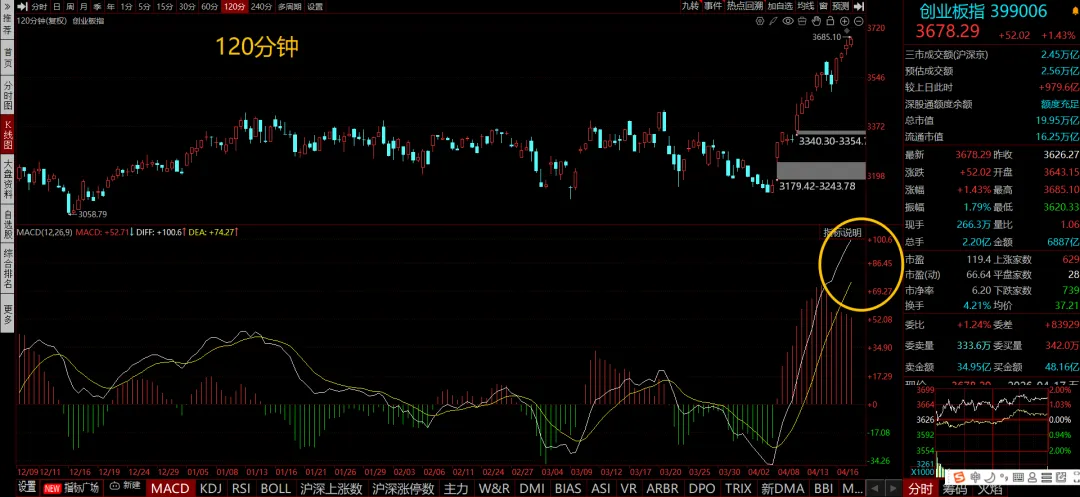Viewport: 1080px width, 497px height.
Task: Open 设置 in bottom indicator bar
Action: 27,488
